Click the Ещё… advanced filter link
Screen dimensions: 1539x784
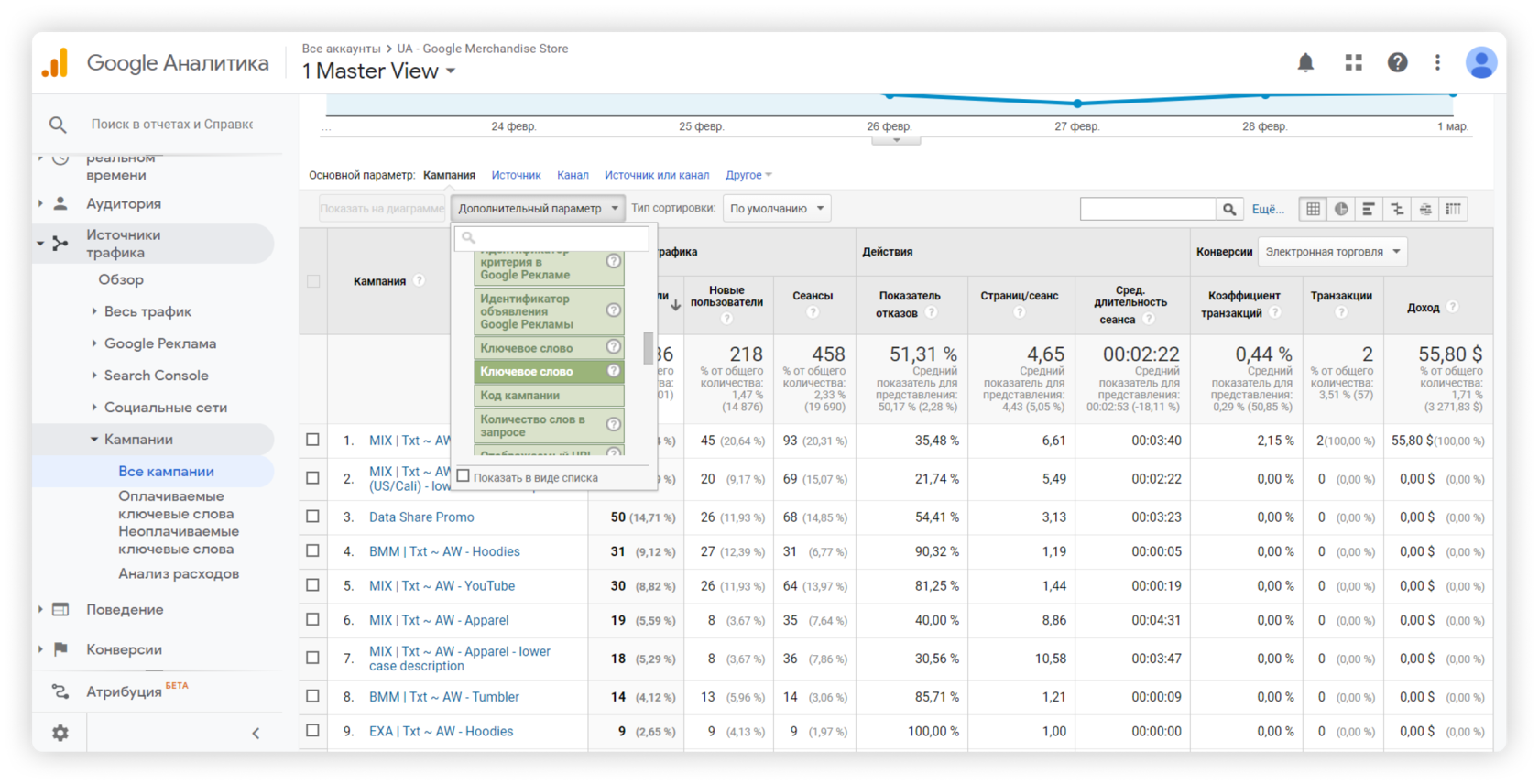coord(1269,210)
